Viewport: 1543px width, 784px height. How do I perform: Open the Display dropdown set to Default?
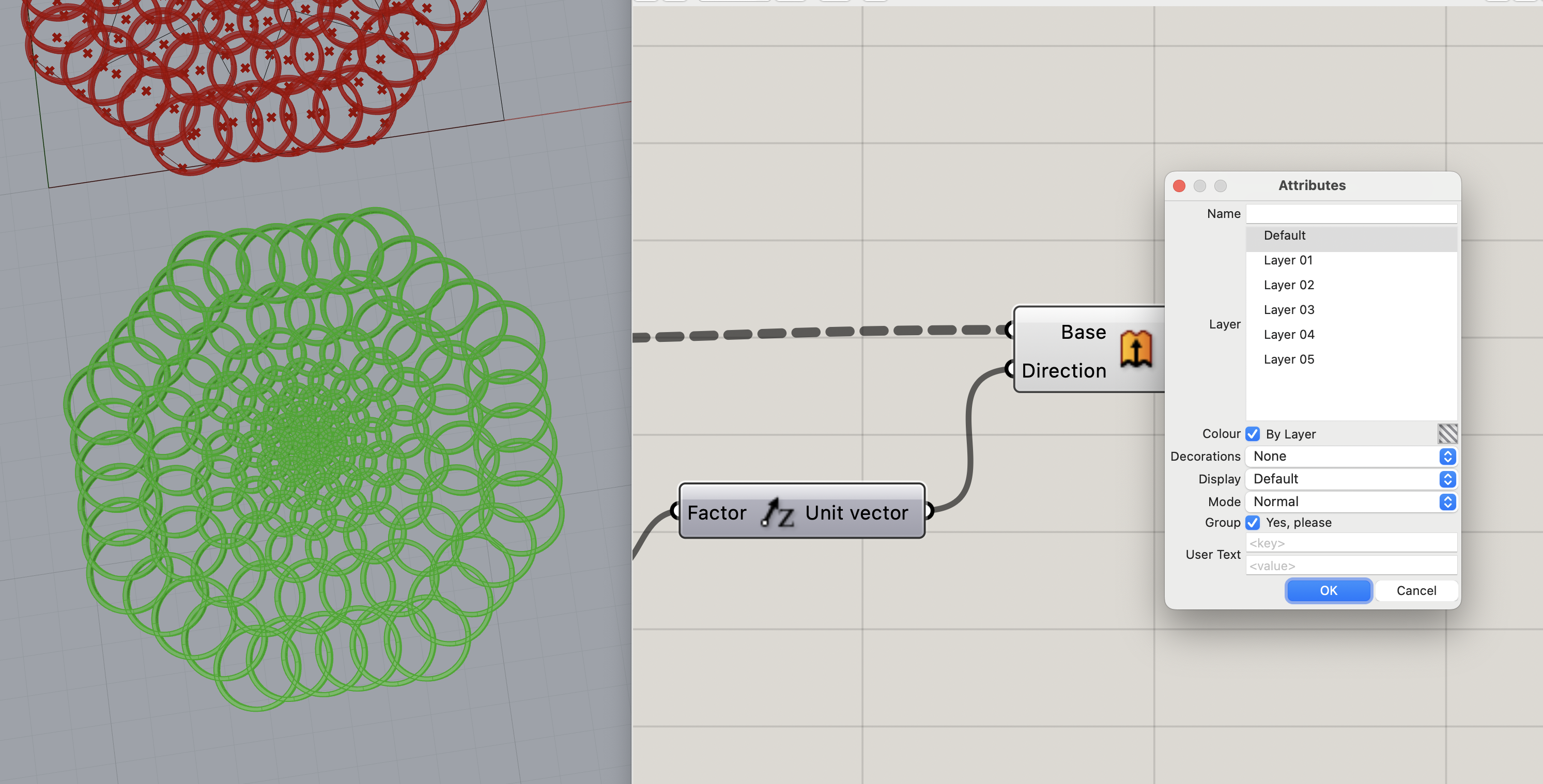[1351, 479]
